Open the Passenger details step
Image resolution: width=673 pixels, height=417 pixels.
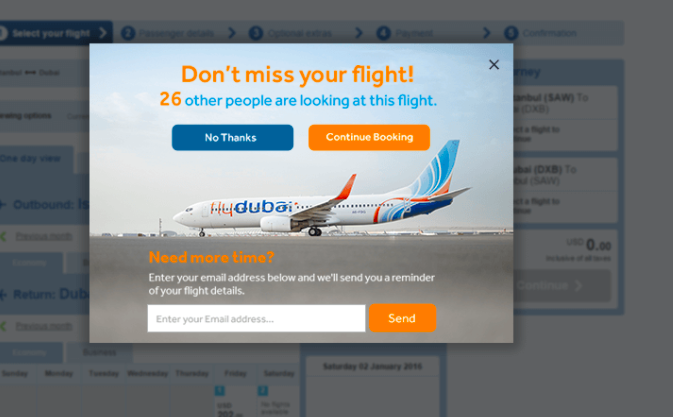pyautogui.click(x=176, y=33)
